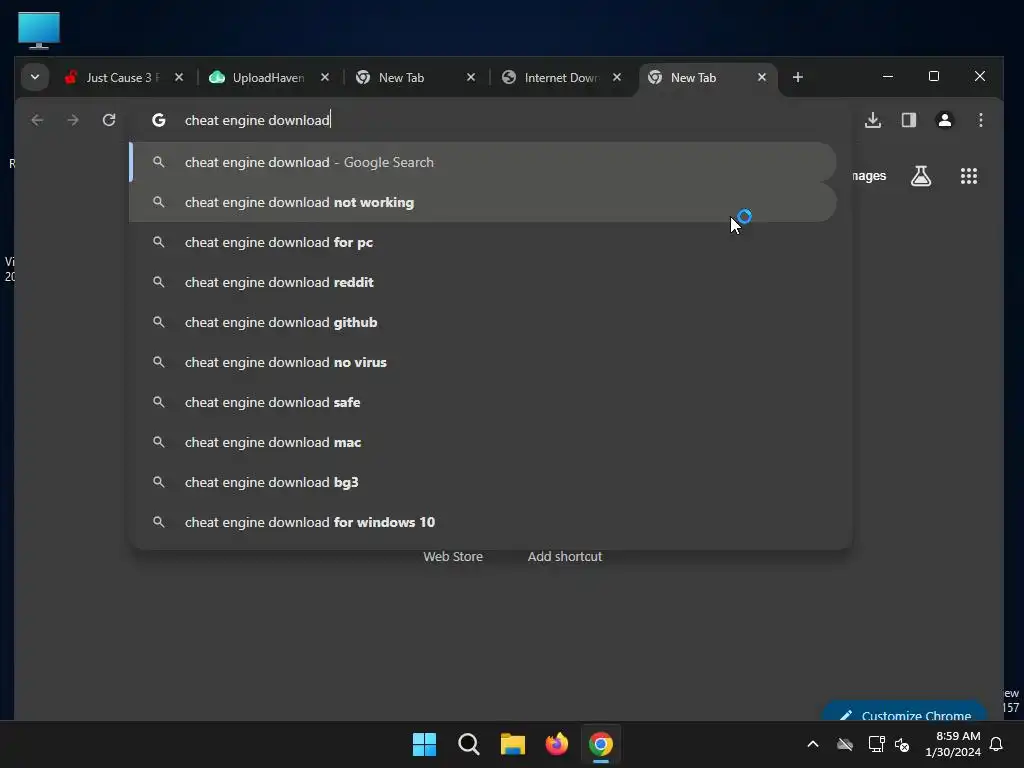Screen dimensions: 1024x768
Task: Select suggestion 'cheat engine download safe'
Action: [483, 402]
